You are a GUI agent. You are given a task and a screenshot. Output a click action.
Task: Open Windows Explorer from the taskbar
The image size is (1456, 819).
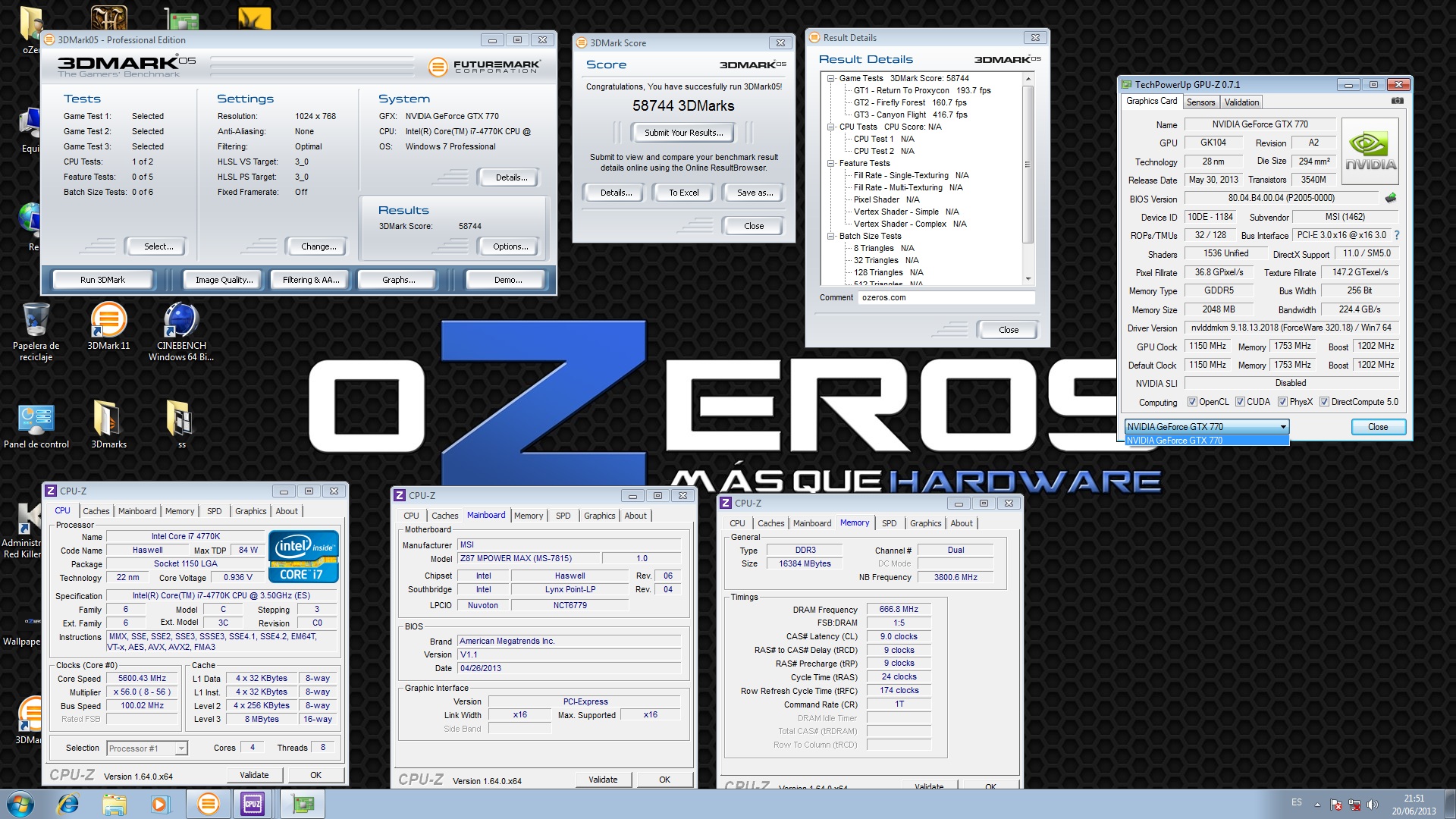click(114, 804)
